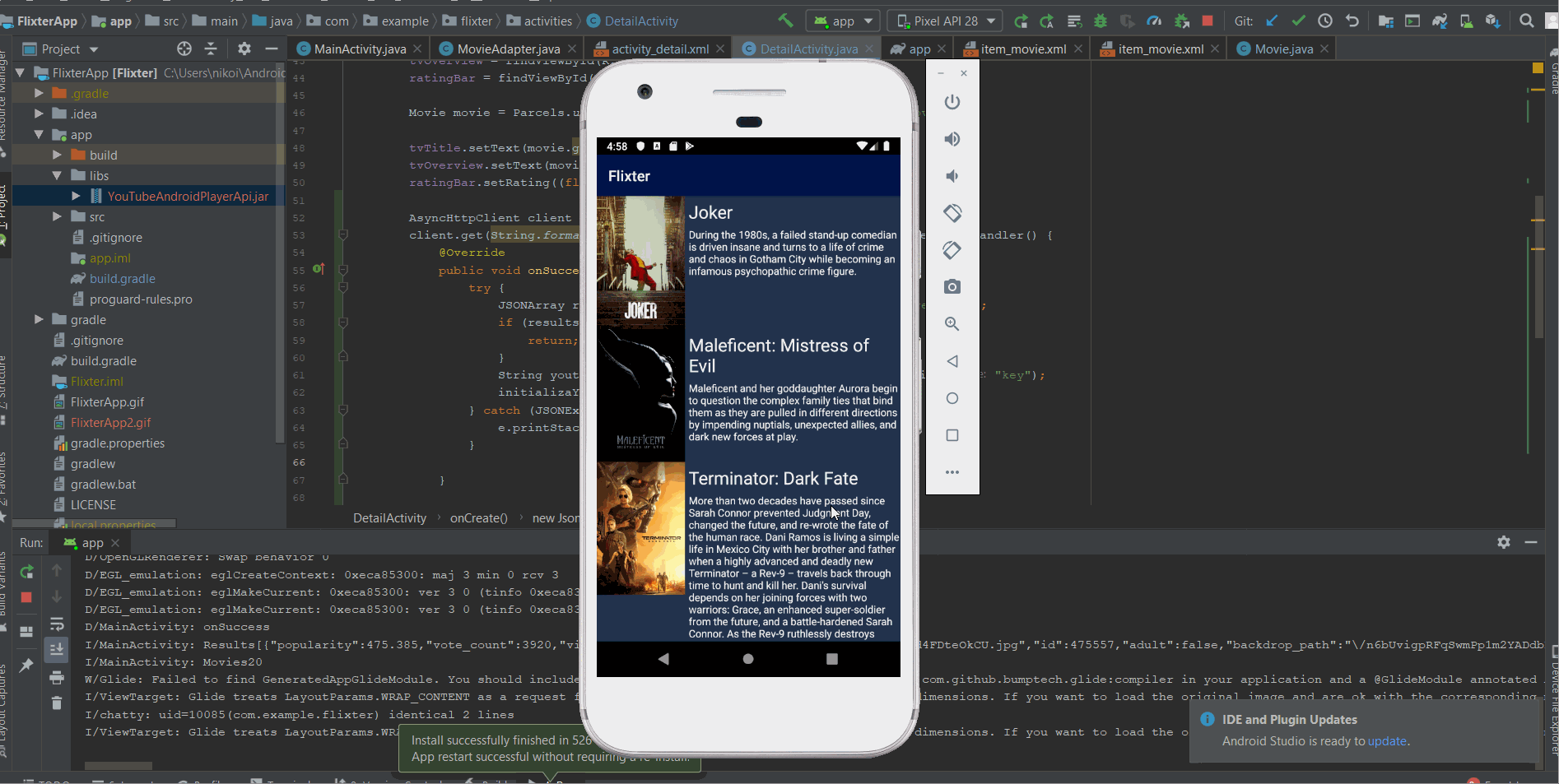1559x784 pixels.
Task: Click emulator sidebar Home circle
Action: click(952, 398)
